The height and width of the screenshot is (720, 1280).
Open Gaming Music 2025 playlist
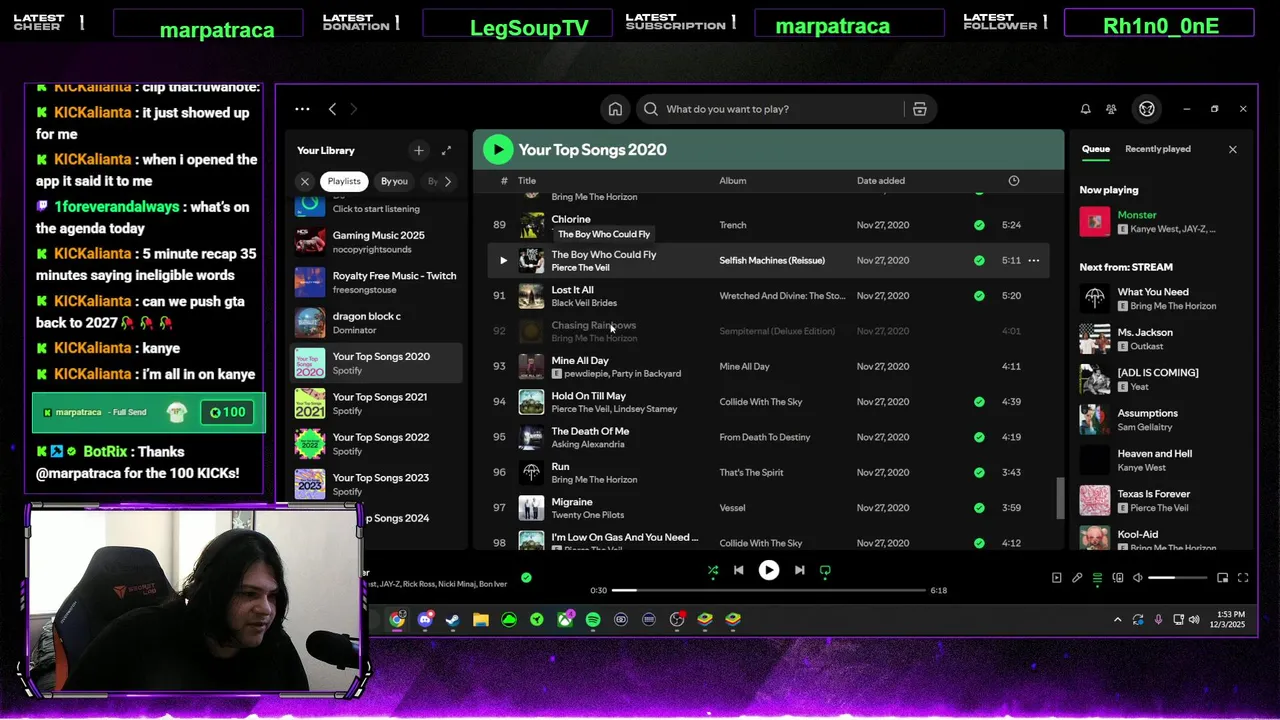[376, 241]
